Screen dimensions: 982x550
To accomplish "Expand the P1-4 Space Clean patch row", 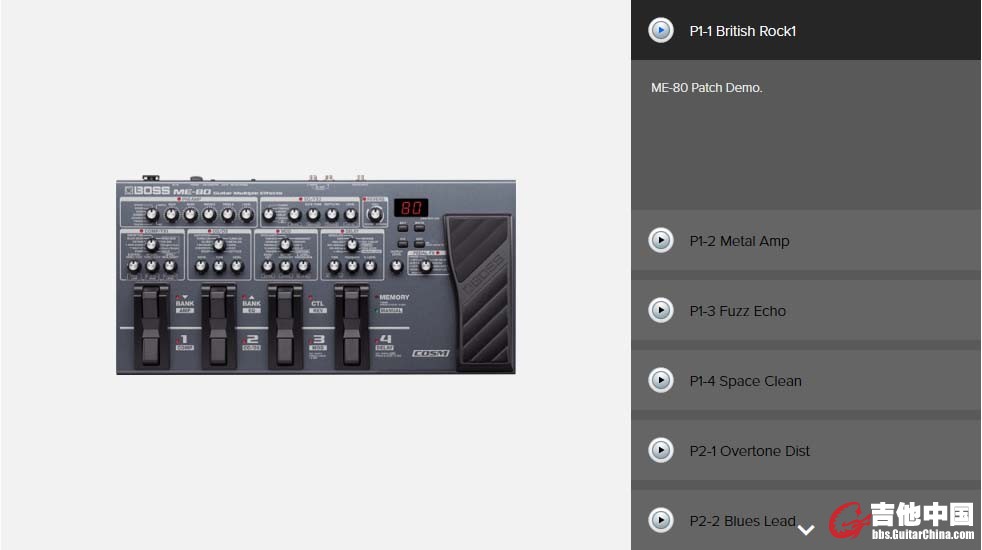I will pyautogui.click(x=746, y=381).
